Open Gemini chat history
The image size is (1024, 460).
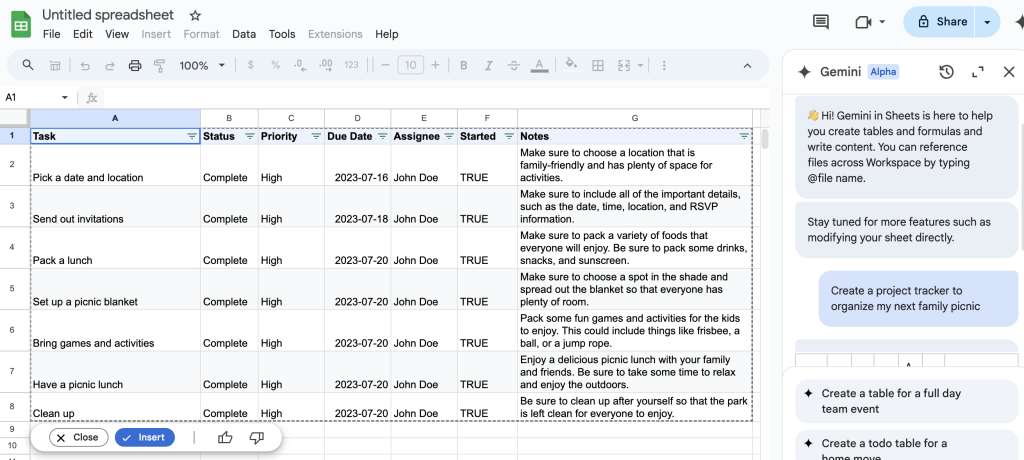click(946, 72)
